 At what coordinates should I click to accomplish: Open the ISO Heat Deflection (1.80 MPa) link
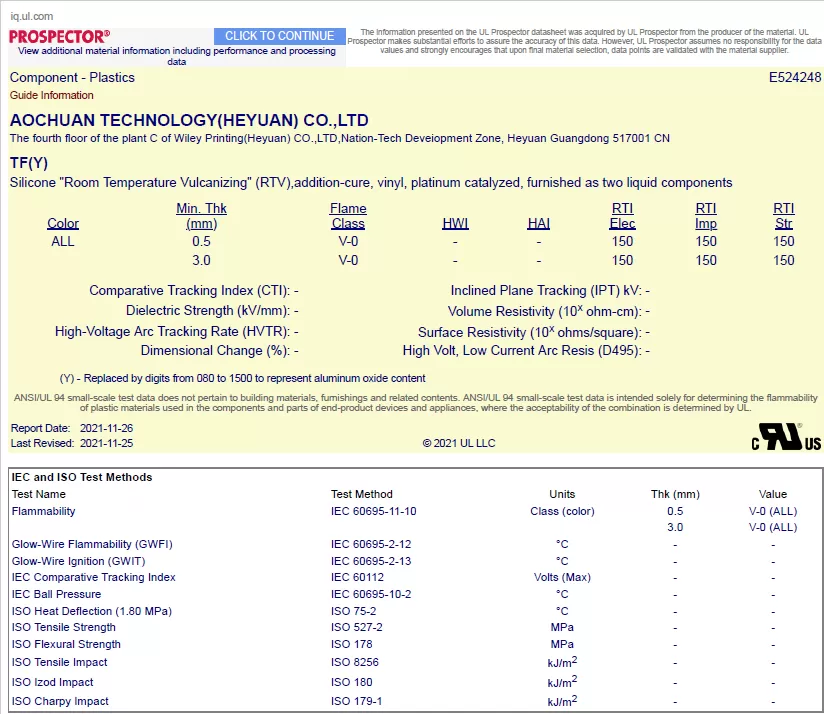click(x=91, y=611)
